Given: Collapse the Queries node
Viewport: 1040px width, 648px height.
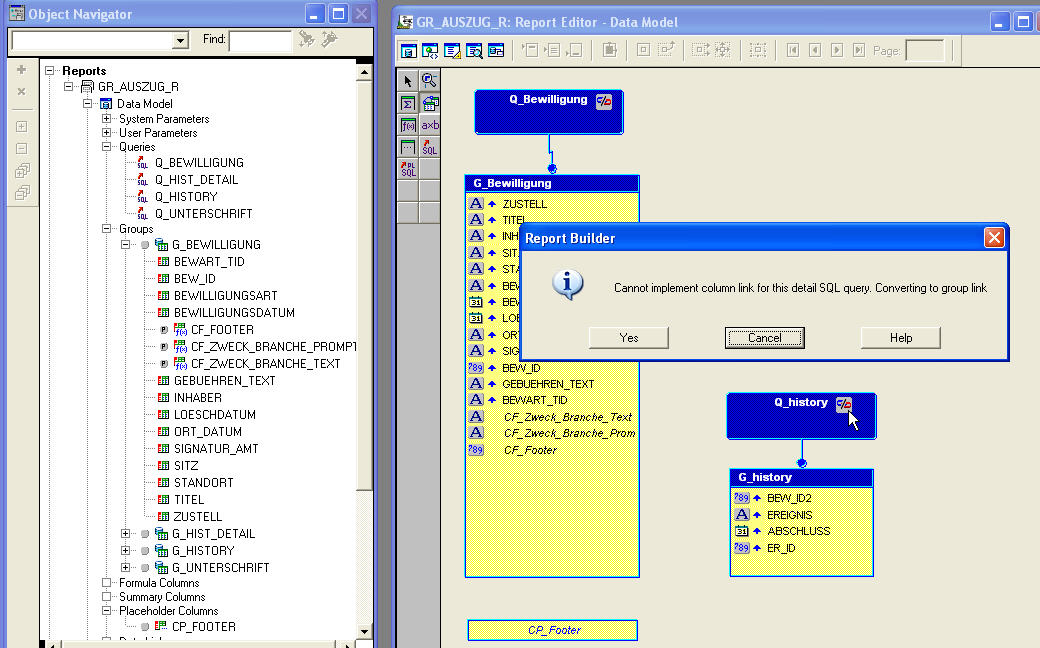Looking at the screenshot, I should 106,147.
